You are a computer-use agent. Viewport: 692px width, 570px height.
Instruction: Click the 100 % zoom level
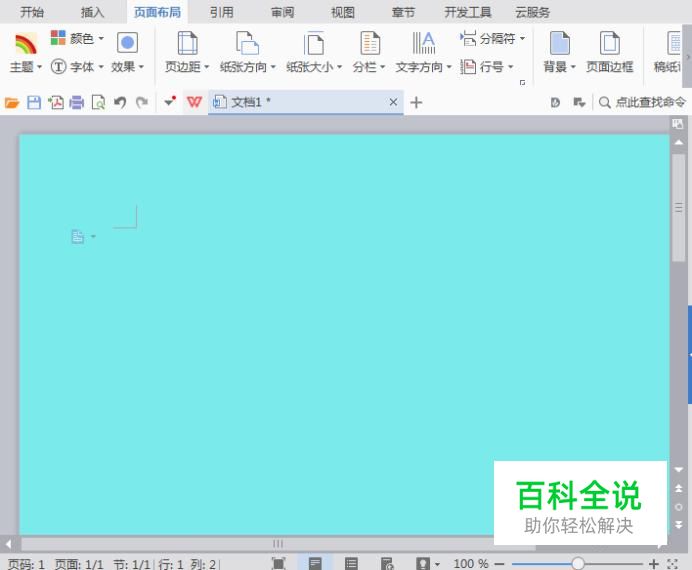pos(470,563)
